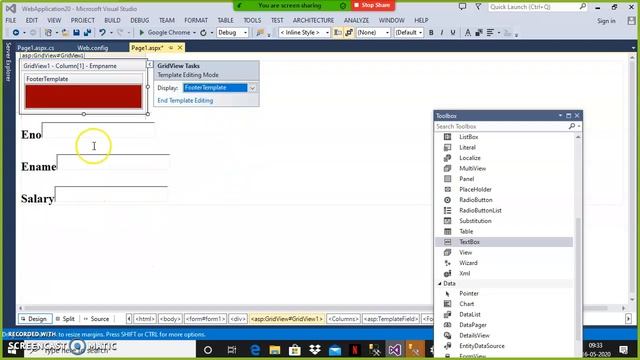Image resolution: width=640 pixels, height=360 pixels.
Task: Toggle Bold formatting button
Action: coord(431,33)
